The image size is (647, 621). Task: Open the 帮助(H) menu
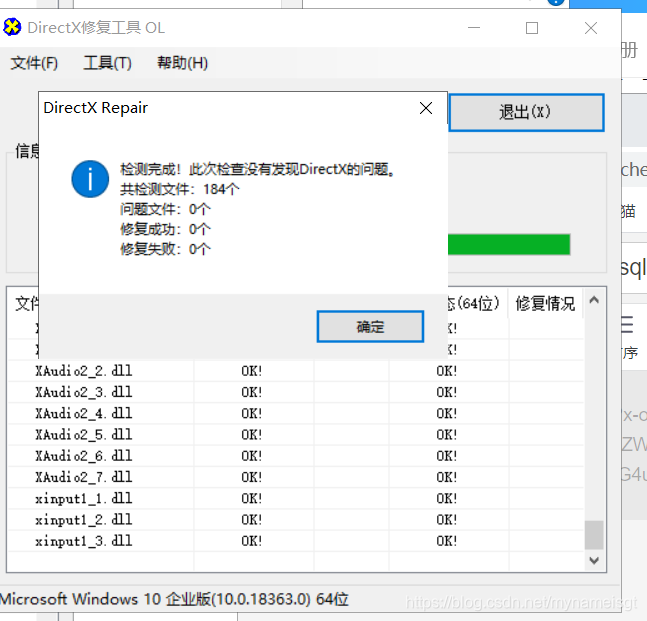[182, 63]
